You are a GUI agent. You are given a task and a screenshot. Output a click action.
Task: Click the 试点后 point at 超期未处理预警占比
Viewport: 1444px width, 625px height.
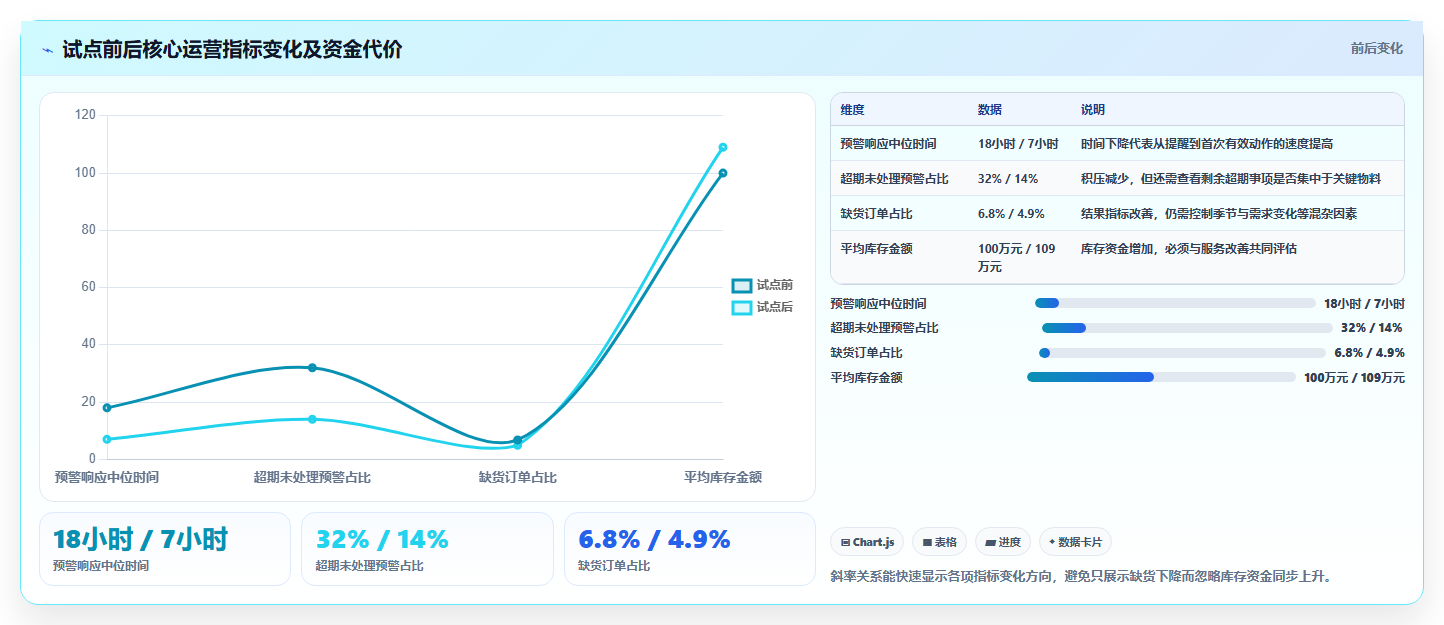[x=312, y=419]
